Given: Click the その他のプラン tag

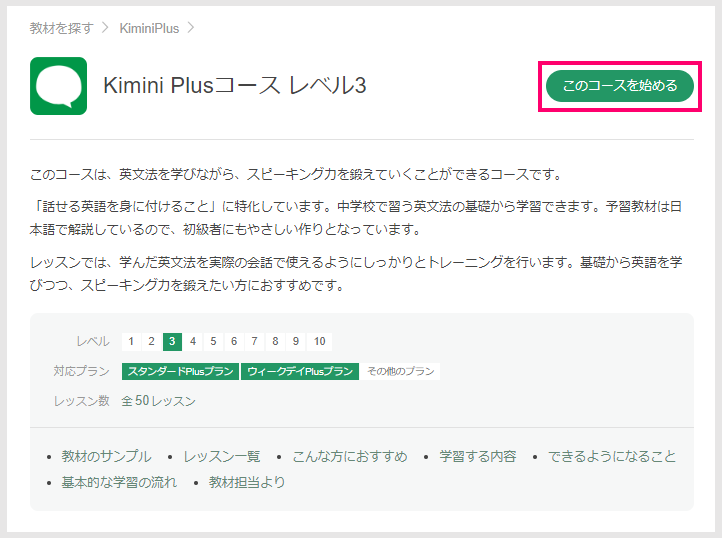Looking at the screenshot, I should [x=401, y=371].
